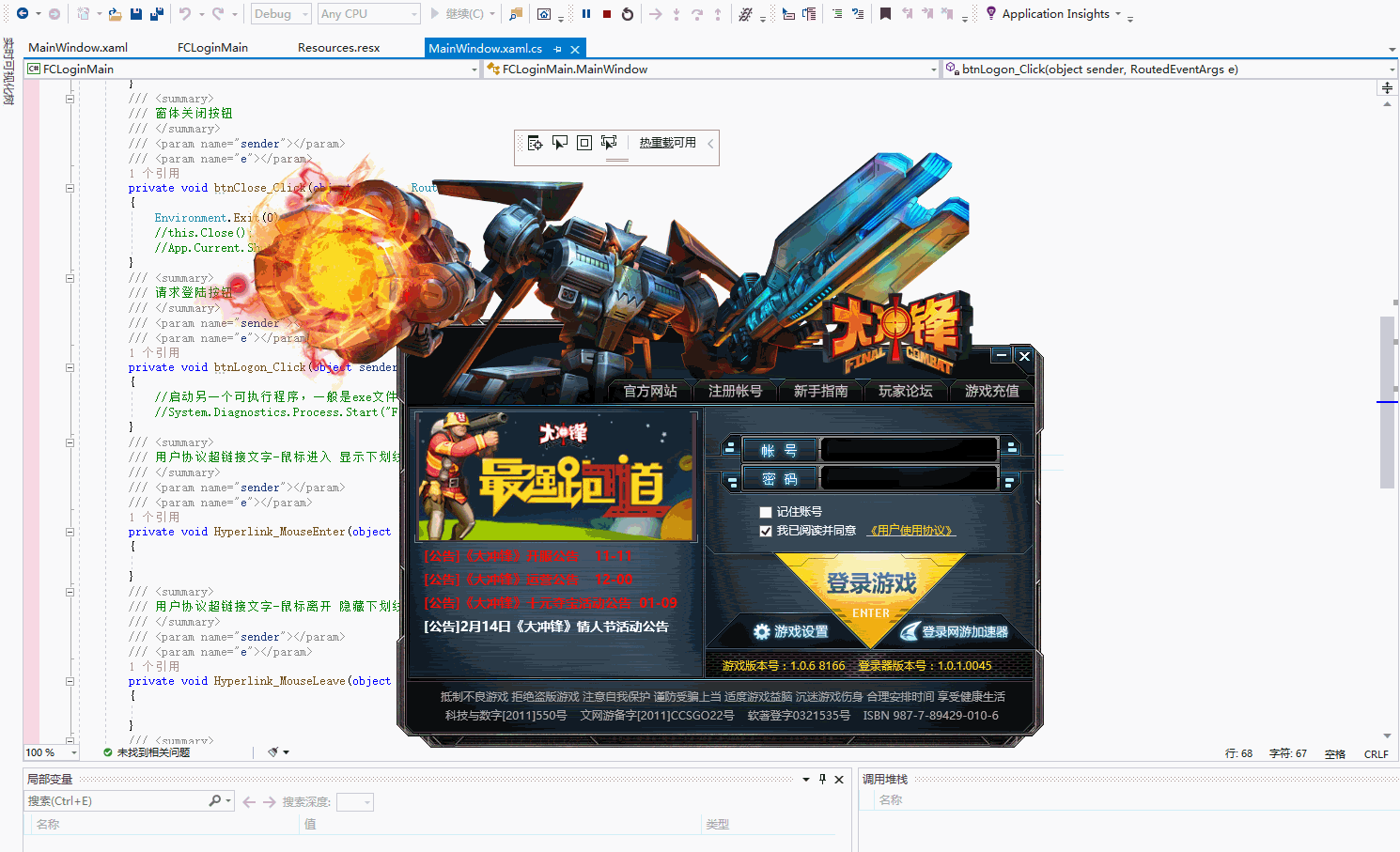Viewport: 1400px width, 852px height.
Task: Pause the debugging session
Action: click(586, 14)
